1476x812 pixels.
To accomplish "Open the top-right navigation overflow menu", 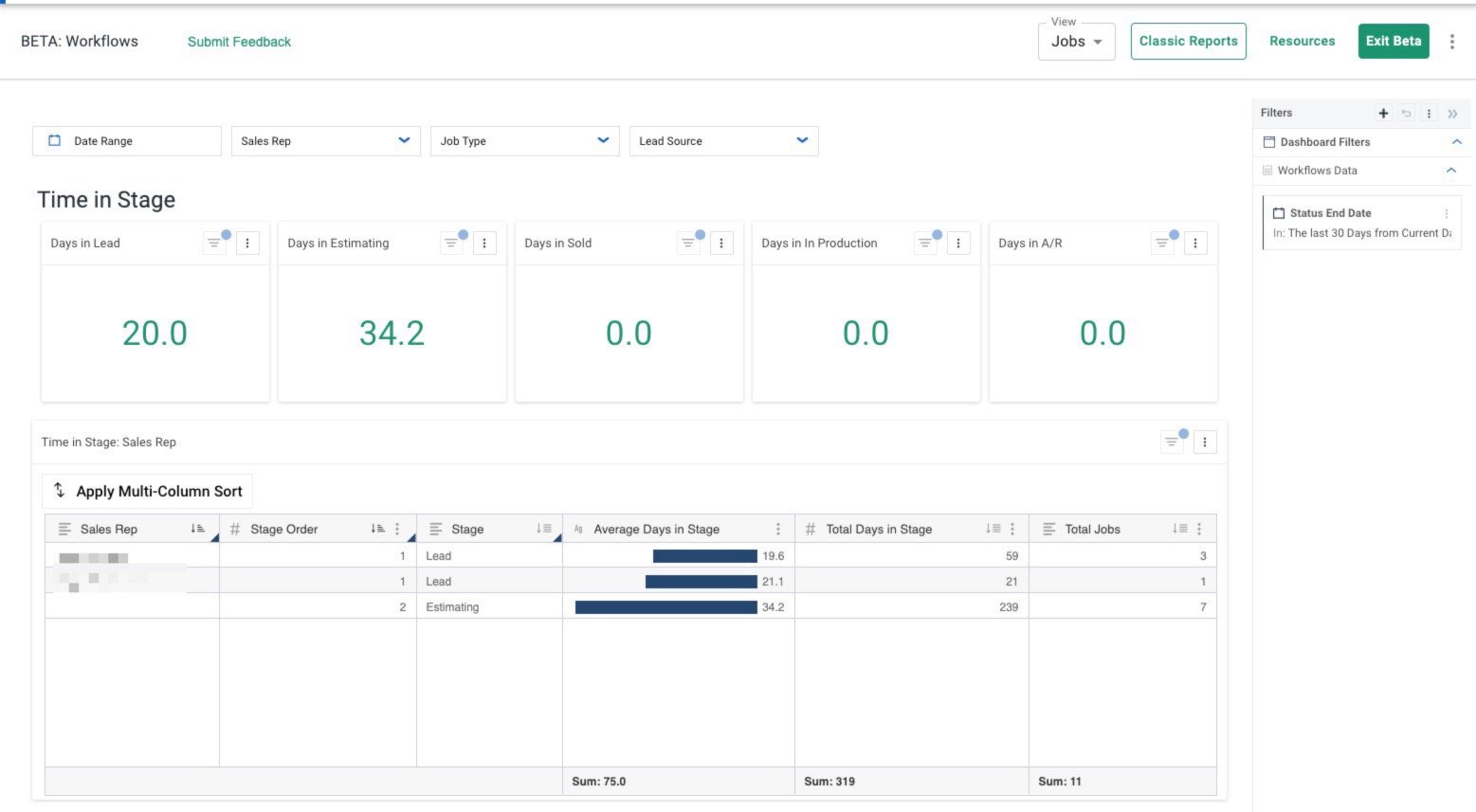I will (1452, 41).
